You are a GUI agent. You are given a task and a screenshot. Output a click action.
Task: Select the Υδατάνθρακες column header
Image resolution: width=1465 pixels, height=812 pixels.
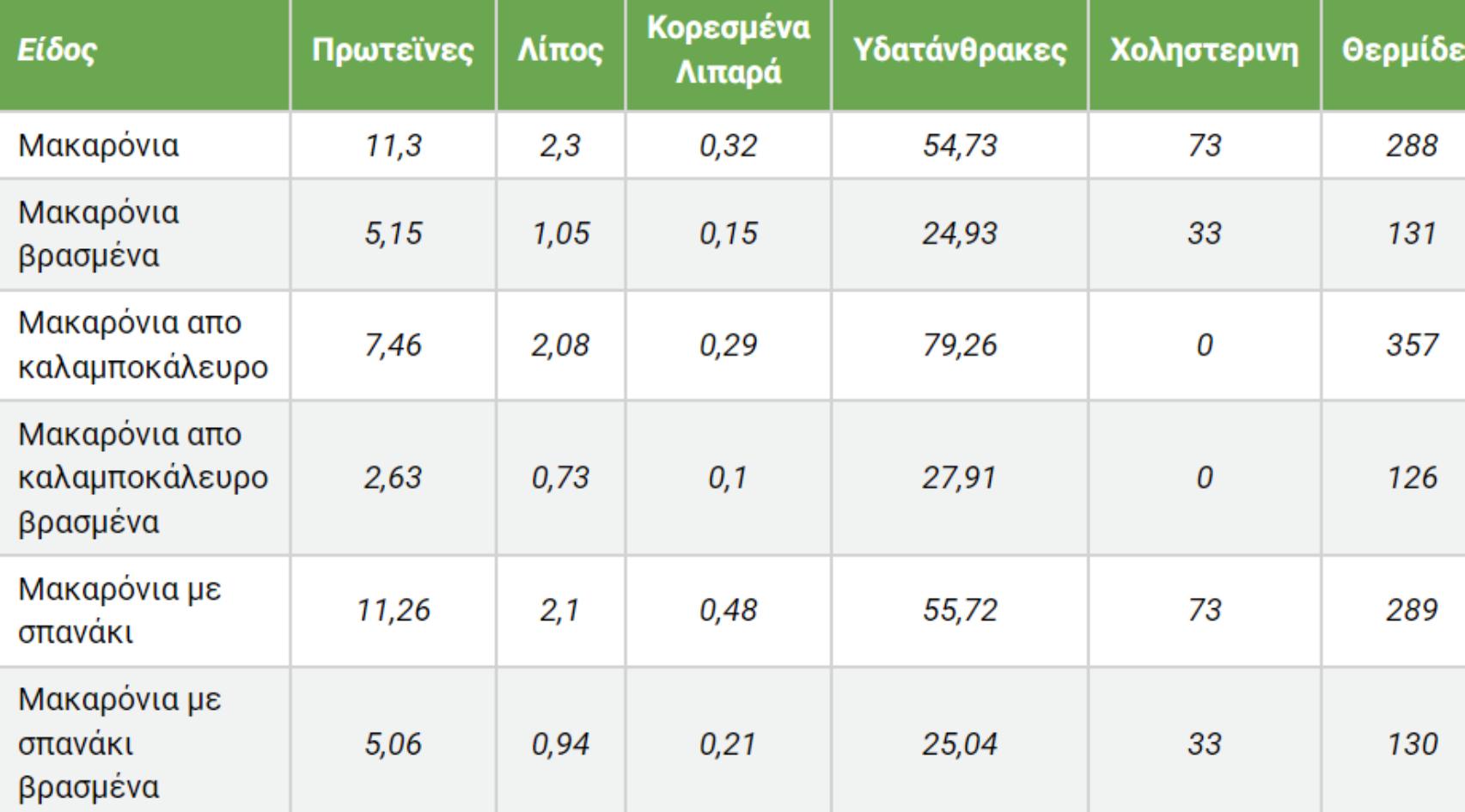click(959, 51)
